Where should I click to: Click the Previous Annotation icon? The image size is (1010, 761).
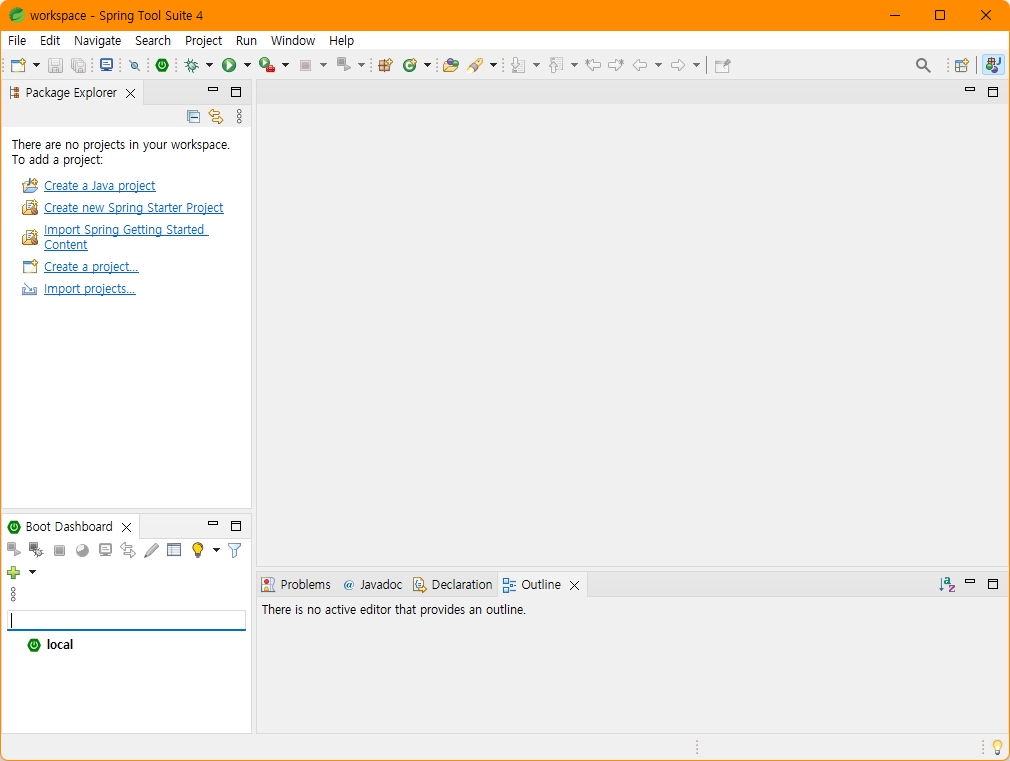coord(556,65)
